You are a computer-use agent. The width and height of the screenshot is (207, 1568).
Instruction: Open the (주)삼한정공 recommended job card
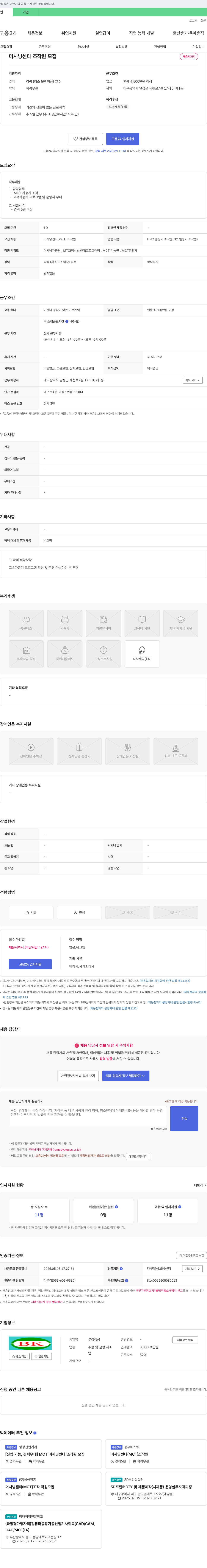click(50, 1489)
